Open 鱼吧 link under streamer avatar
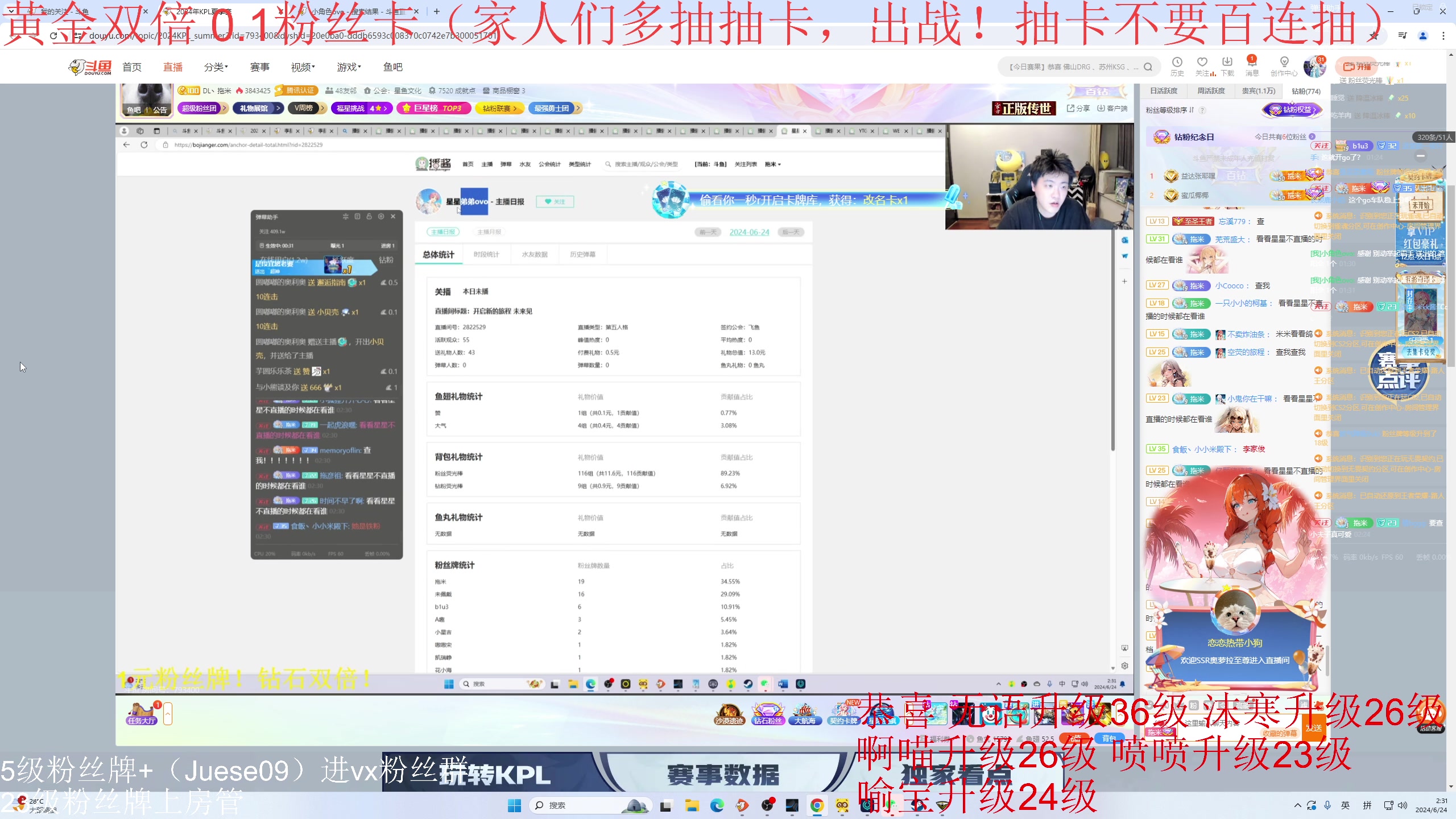1456x819 pixels. point(134,110)
